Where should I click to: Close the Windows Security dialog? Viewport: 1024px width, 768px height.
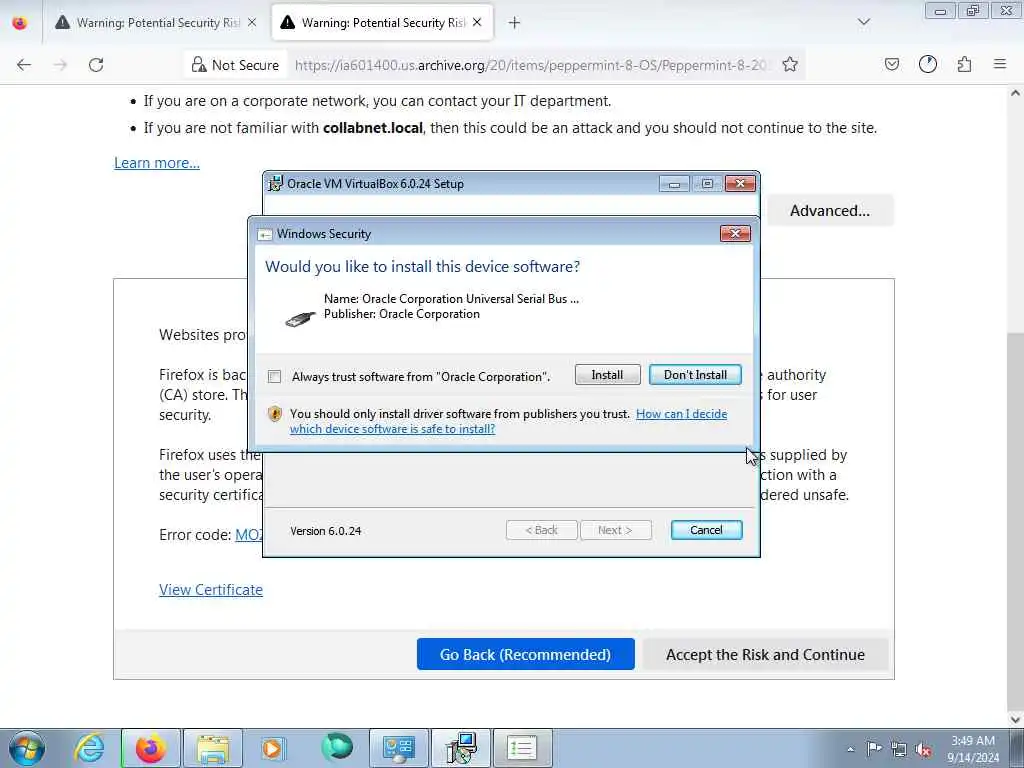tap(735, 233)
